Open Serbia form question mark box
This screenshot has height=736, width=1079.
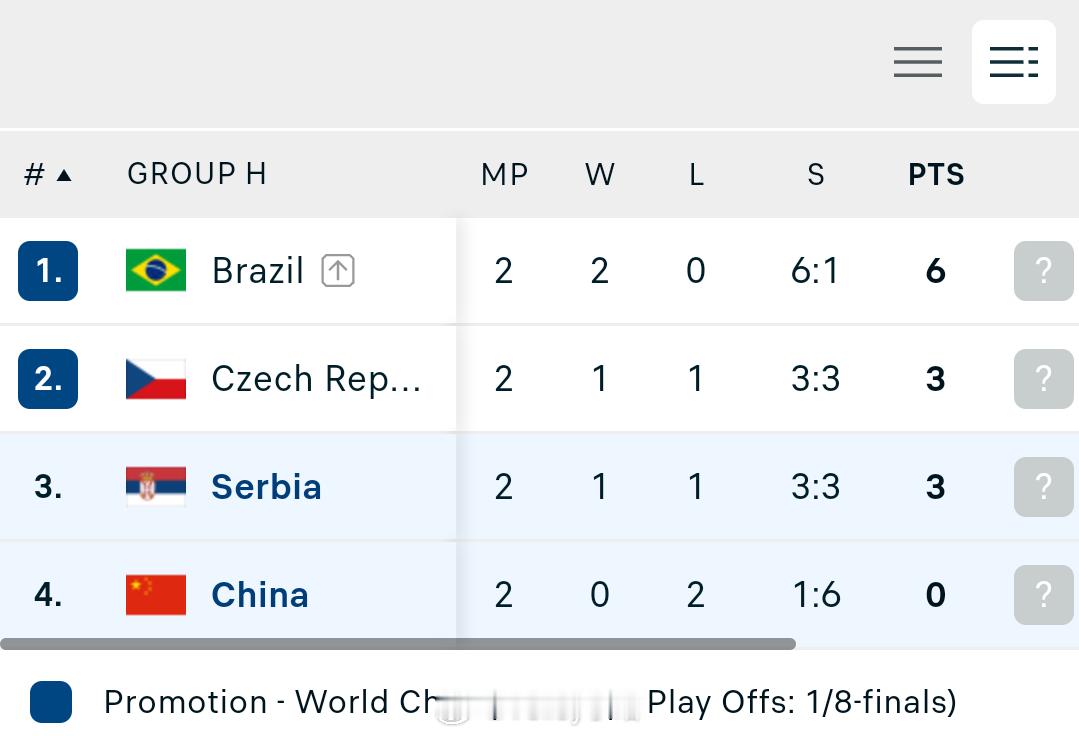click(1043, 487)
